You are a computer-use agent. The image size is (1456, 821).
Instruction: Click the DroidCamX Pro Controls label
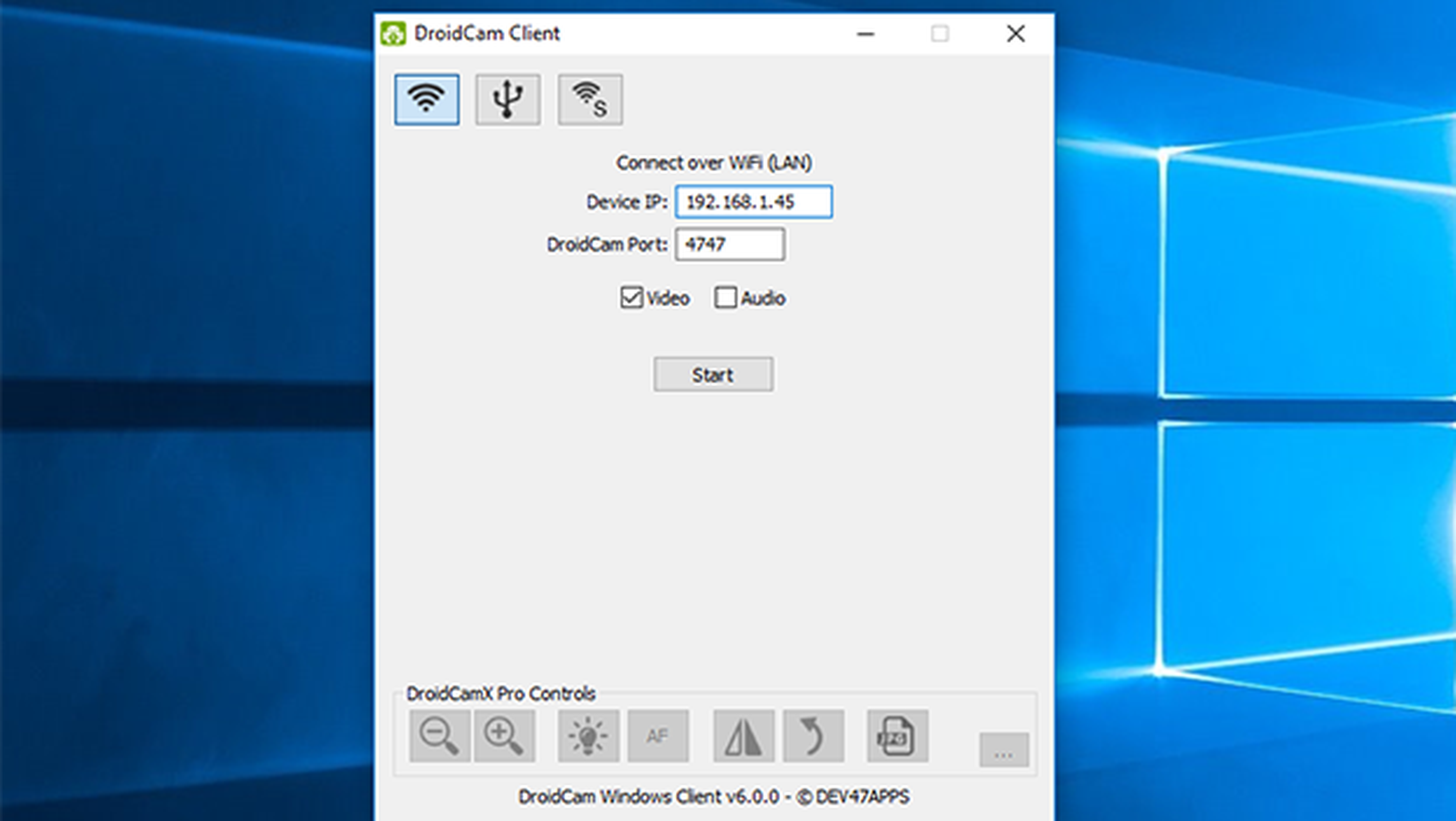(501, 693)
